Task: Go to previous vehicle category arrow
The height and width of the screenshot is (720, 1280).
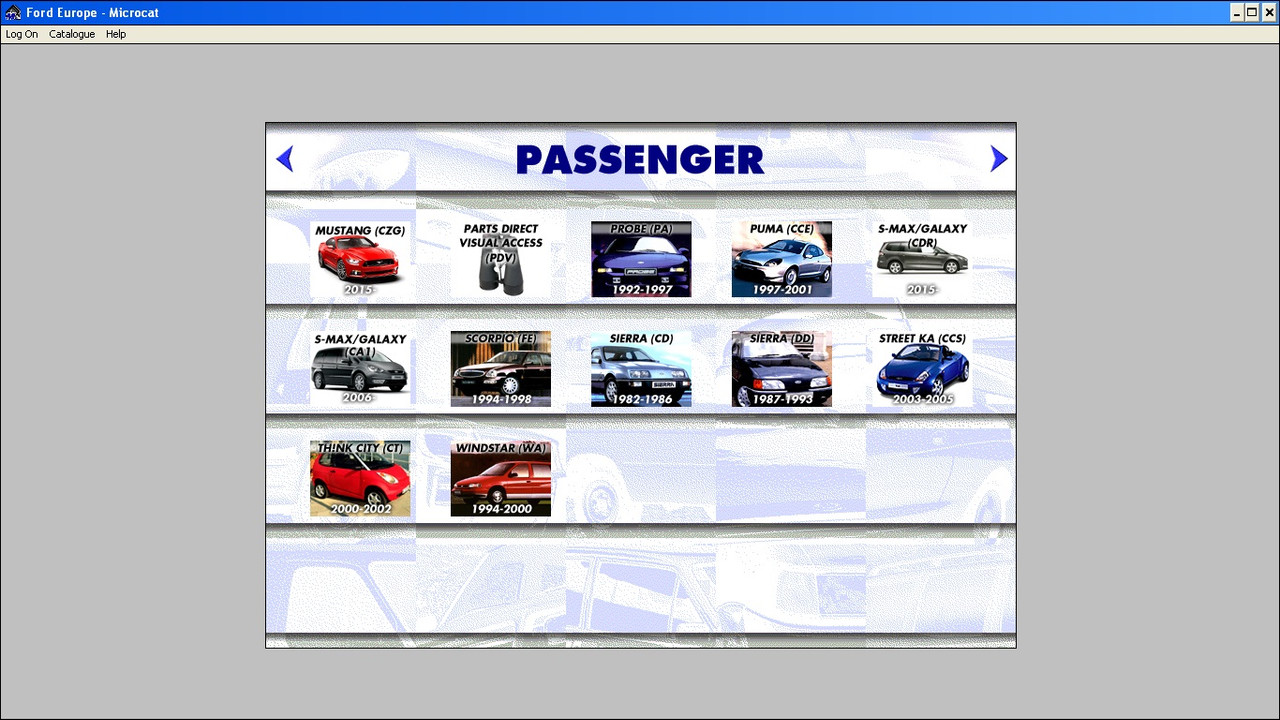Action: click(x=285, y=159)
